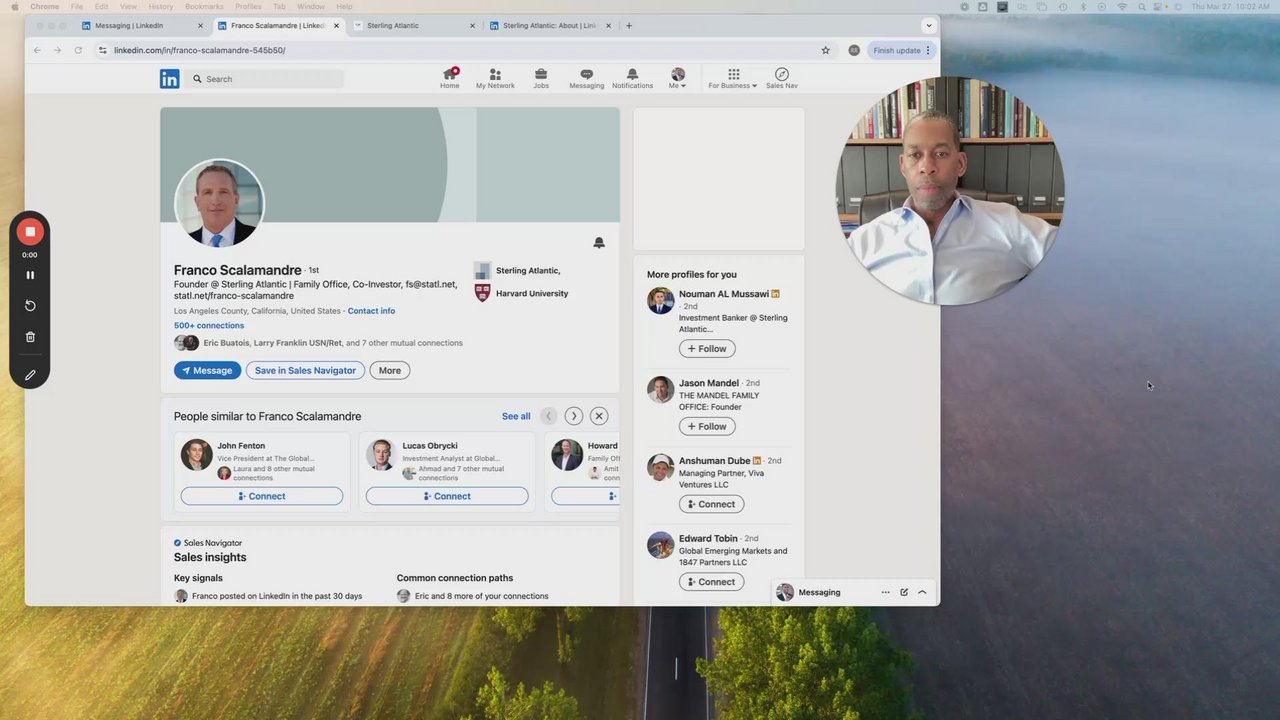Screen dimensions: 1280x720
Task: Pause the screen recording
Action: point(30,275)
